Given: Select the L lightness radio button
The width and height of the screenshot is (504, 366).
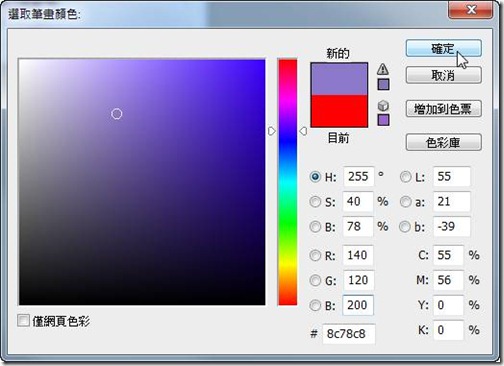Looking at the screenshot, I should pyautogui.click(x=405, y=177).
